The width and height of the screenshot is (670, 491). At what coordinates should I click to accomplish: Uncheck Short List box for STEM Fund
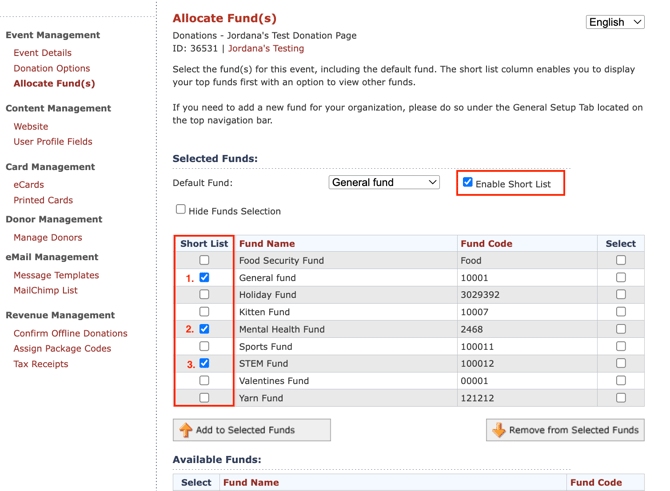tap(204, 363)
